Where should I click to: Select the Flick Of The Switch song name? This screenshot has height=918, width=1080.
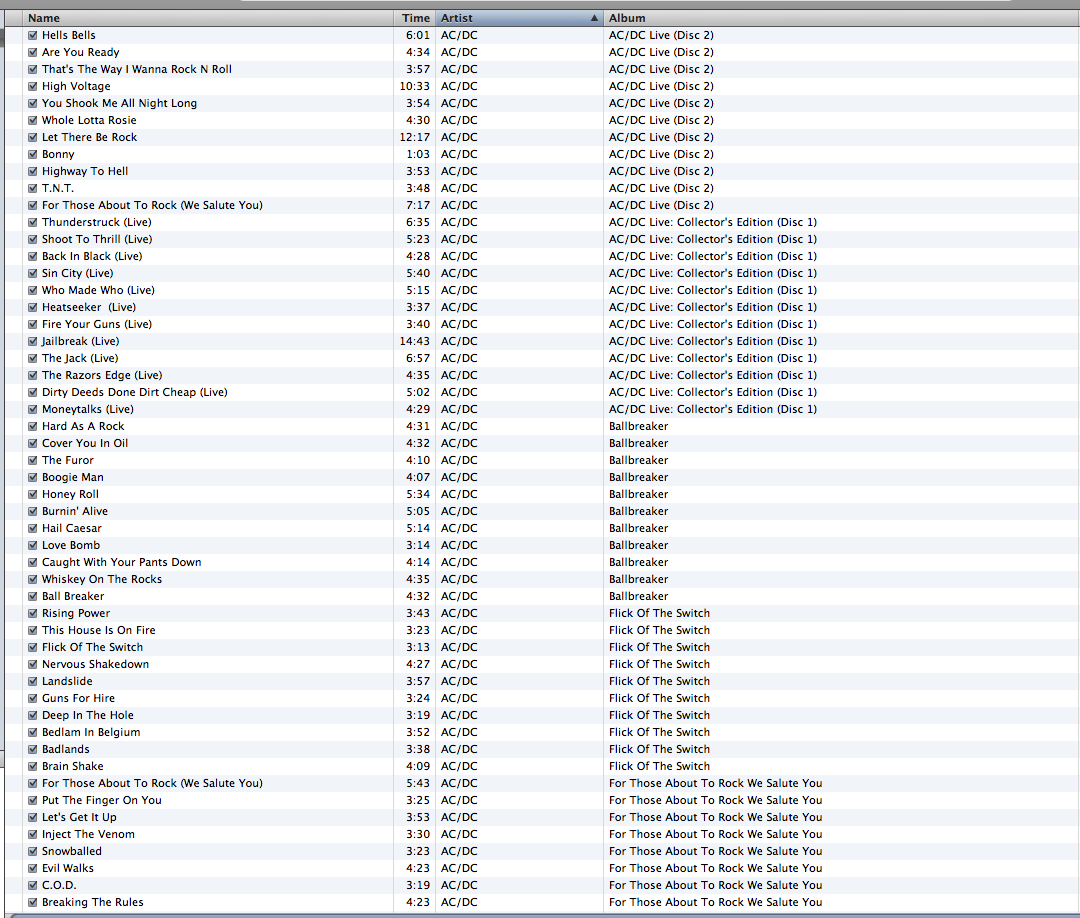[x=92, y=647]
